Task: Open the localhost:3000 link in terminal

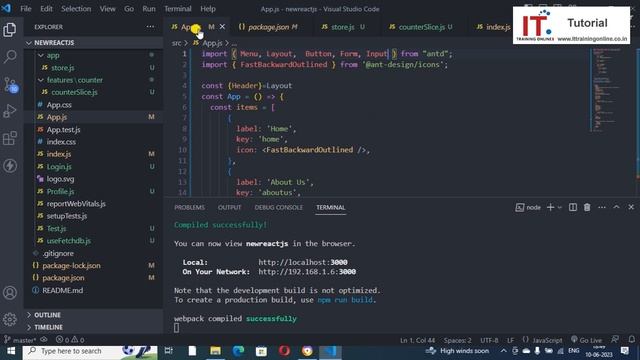Action: 303,262
